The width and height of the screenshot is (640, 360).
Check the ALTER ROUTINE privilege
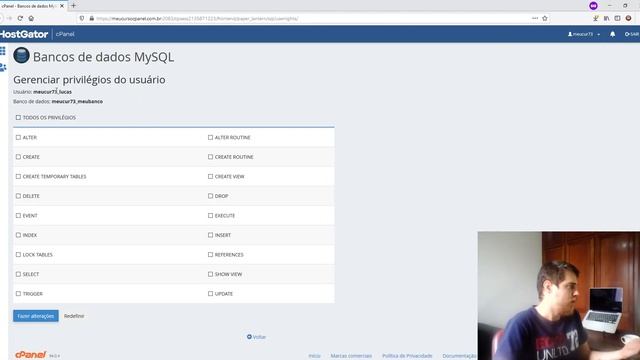pos(210,138)
